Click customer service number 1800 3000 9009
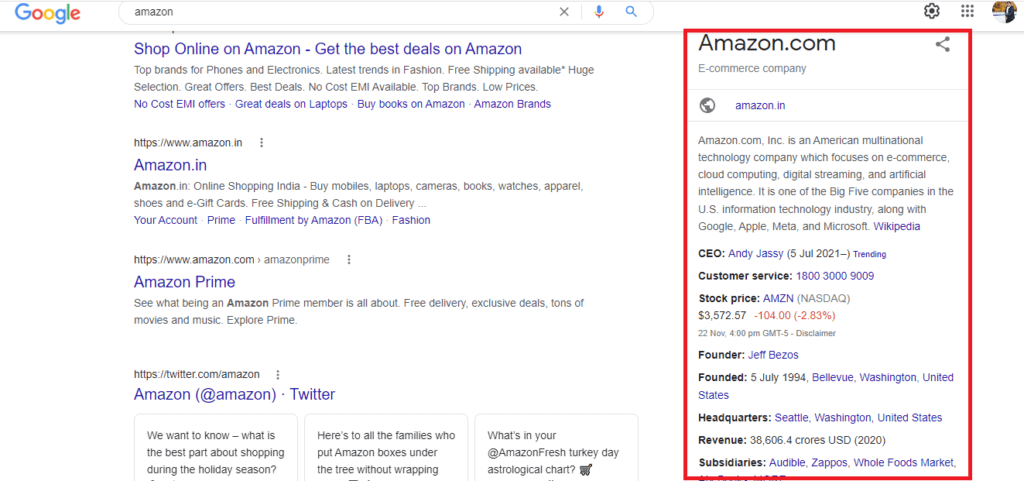This screenshot has width=1024, height=481. pos(835,276)
